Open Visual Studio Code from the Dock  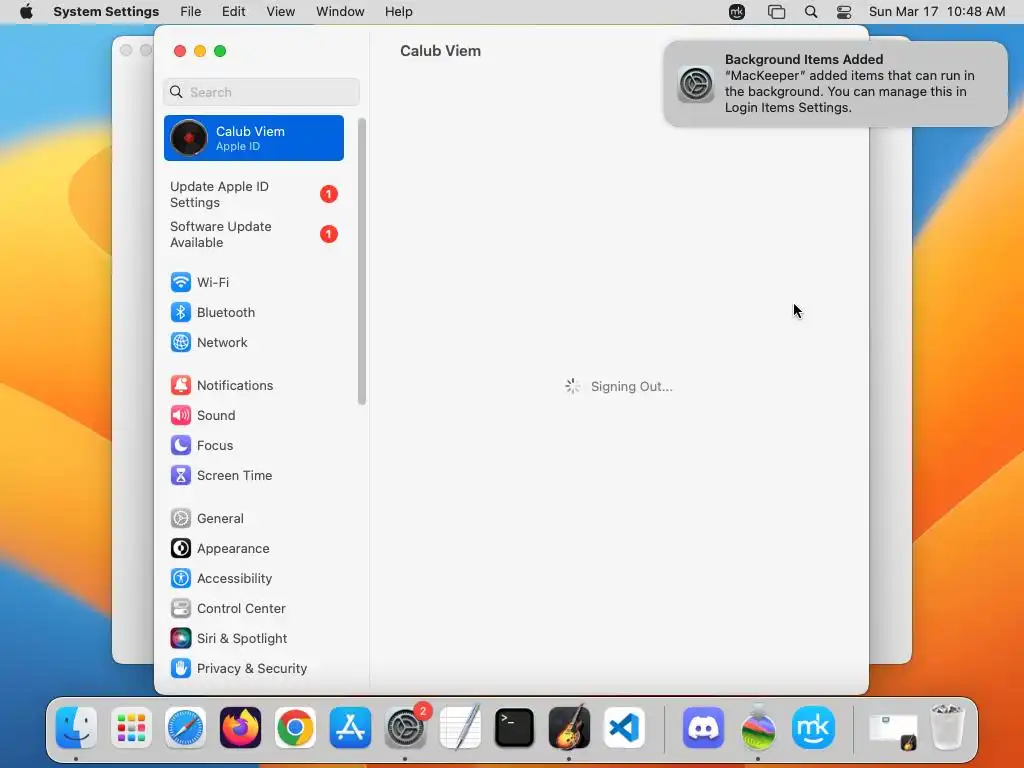[x=624, y=727]
